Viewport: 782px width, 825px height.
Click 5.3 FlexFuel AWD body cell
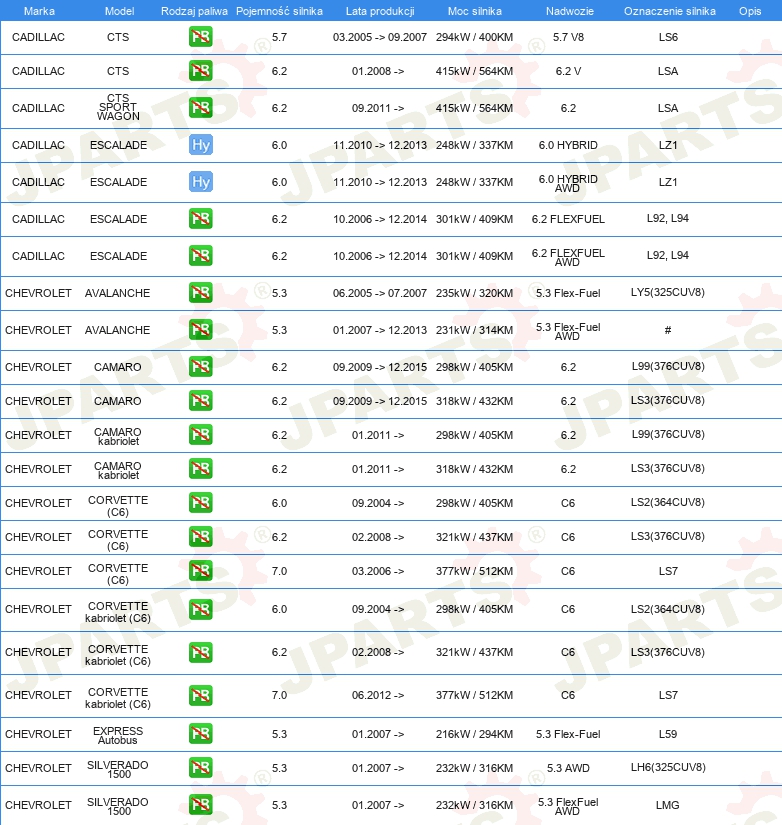[x=568, y=806]
